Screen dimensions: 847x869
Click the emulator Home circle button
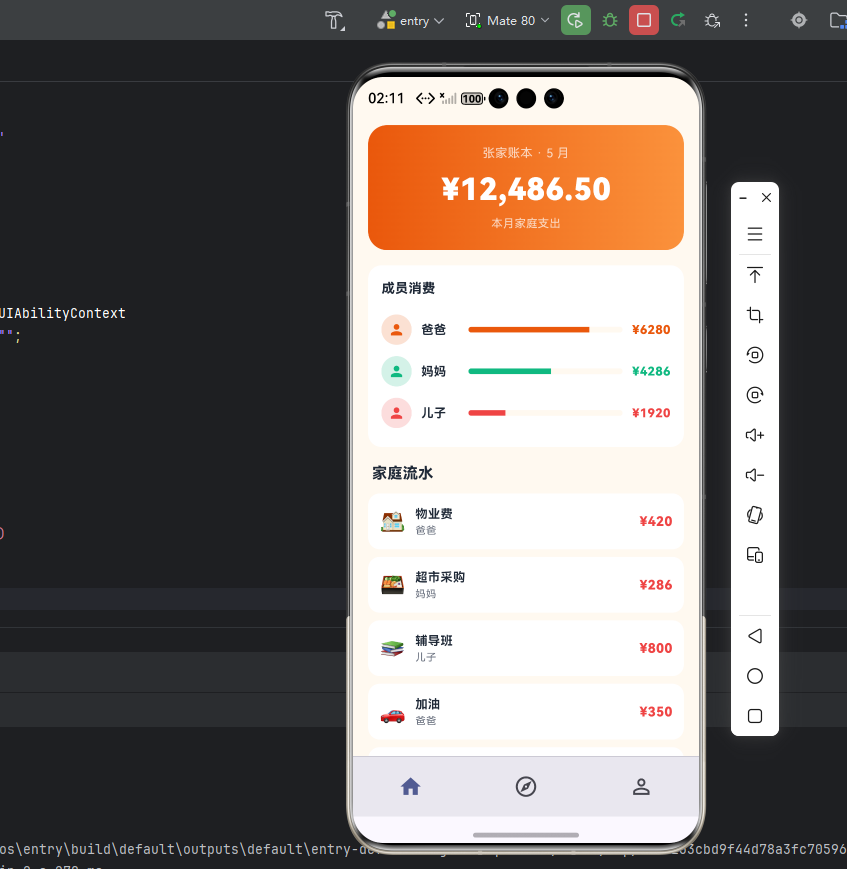pos(754,676)
